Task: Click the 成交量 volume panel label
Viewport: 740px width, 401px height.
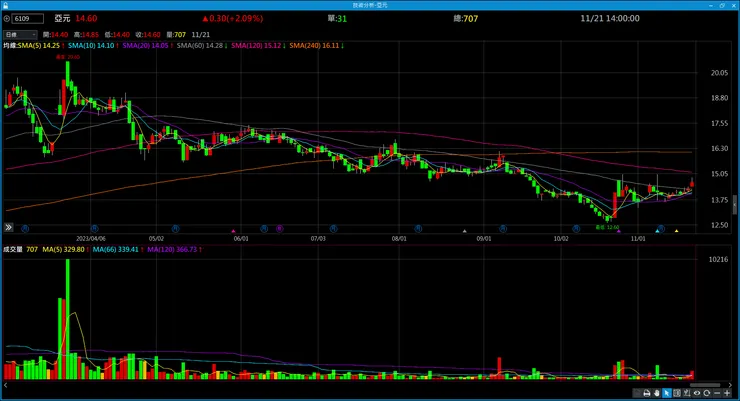Action: pyautogui.click(x=13, y=249)
